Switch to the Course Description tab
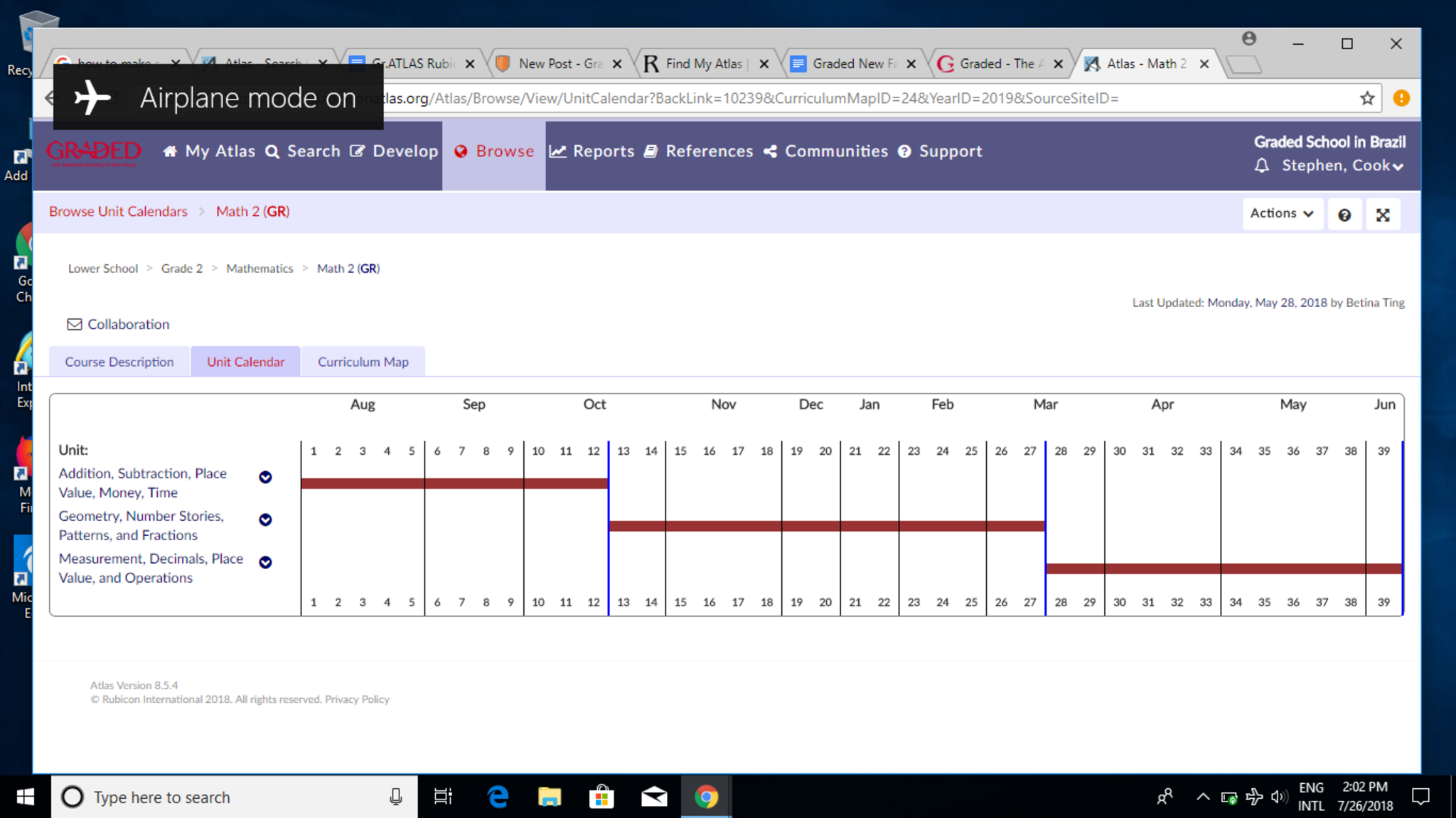The width and height of the screenshot is (1456, 818). 119,362
